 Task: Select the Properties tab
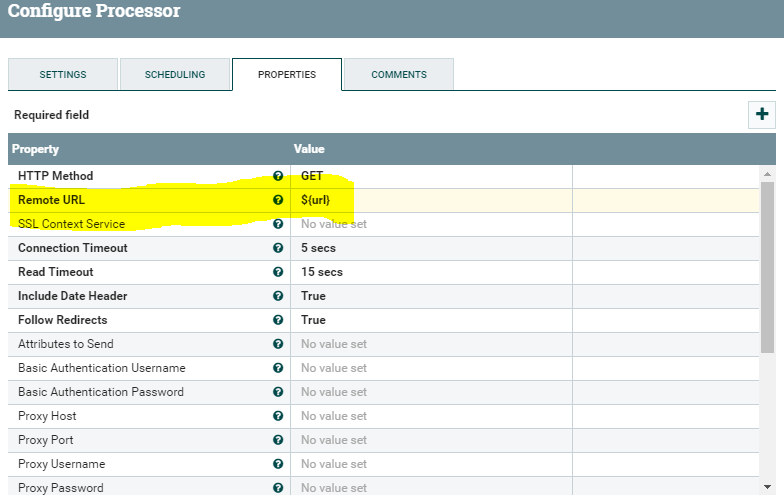click(x=287, y=74)
